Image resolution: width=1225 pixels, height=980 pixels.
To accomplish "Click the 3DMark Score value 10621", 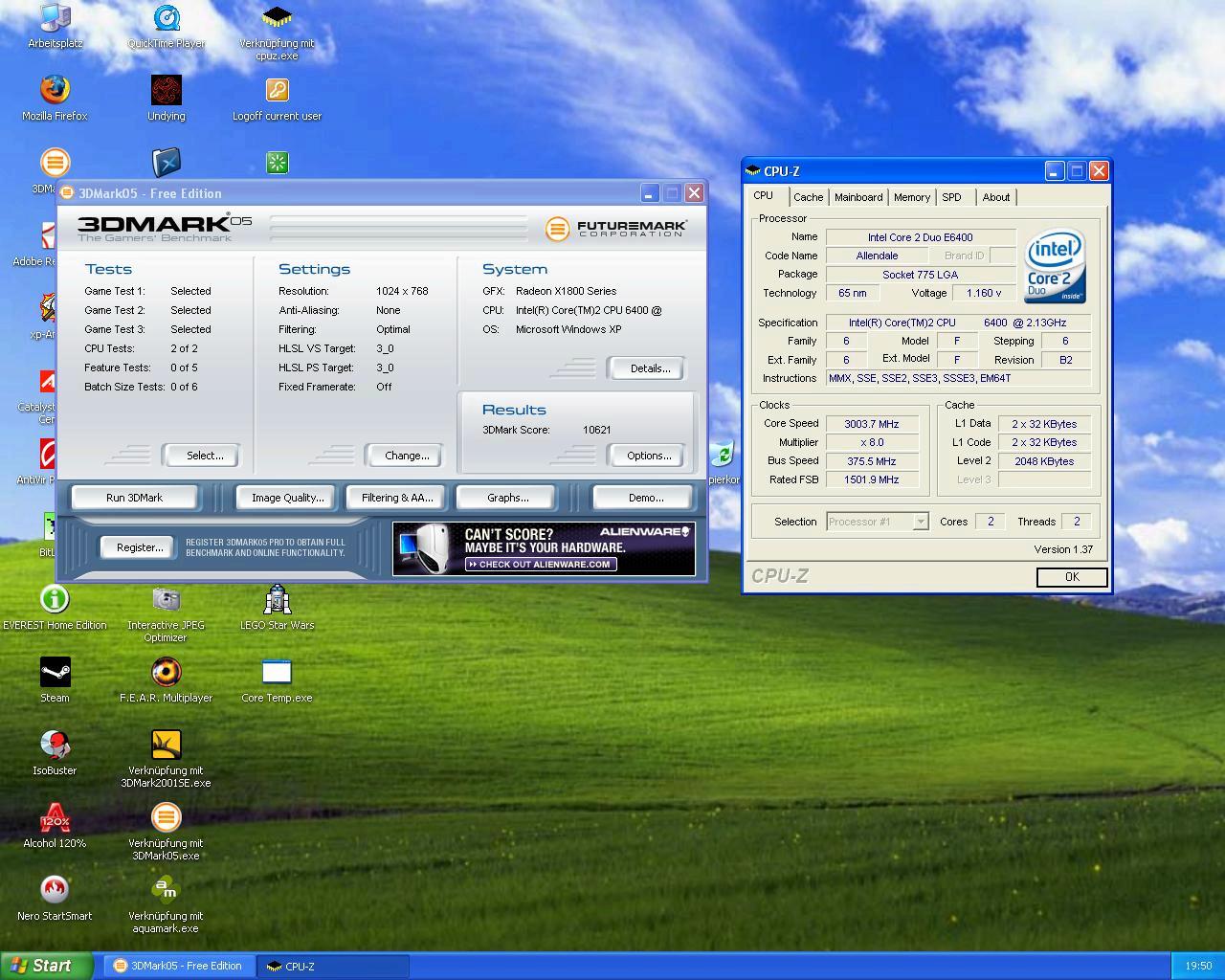I will tap(597, 430).
